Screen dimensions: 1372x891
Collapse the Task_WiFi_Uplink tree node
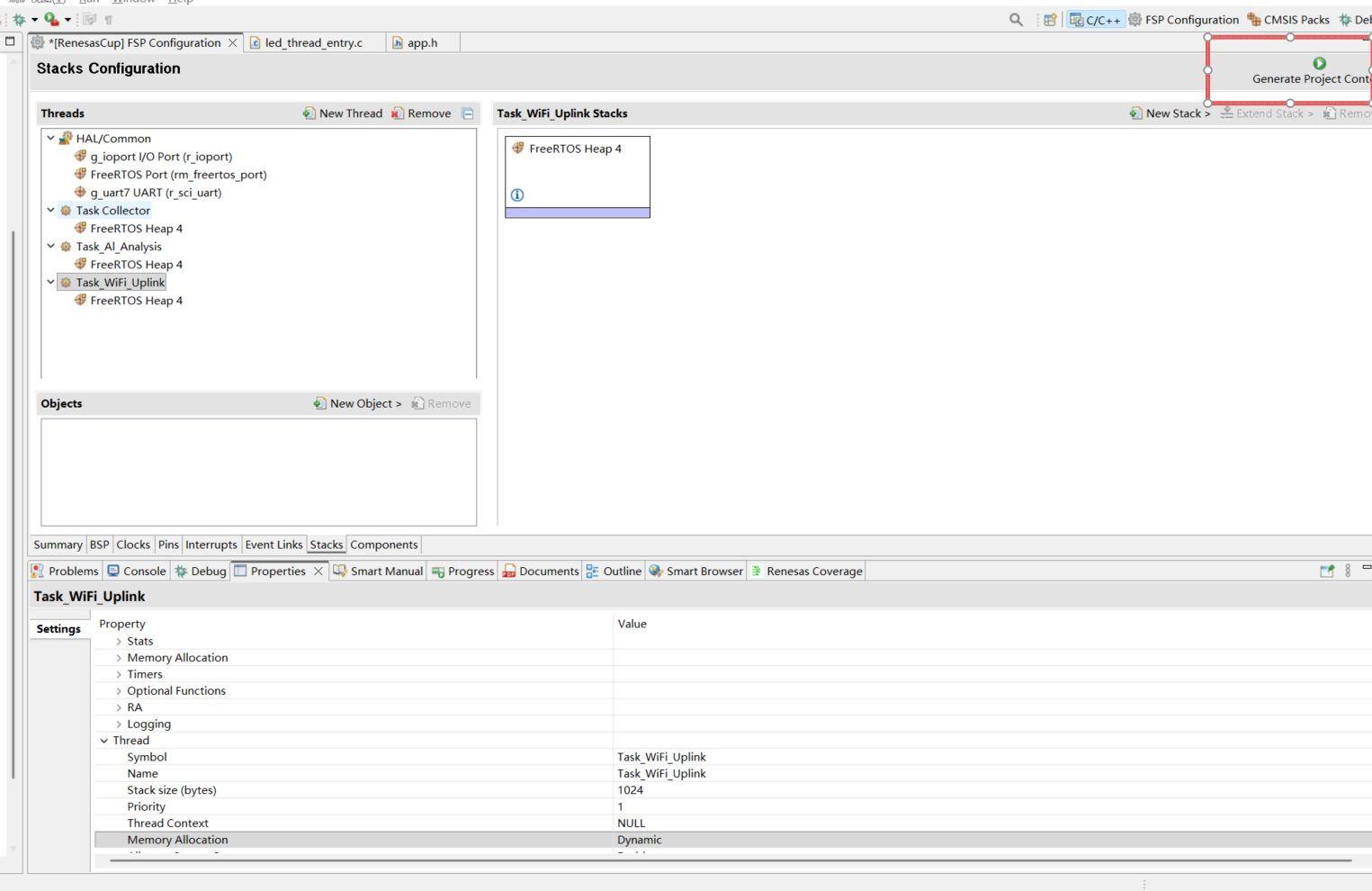click(51, 283)
